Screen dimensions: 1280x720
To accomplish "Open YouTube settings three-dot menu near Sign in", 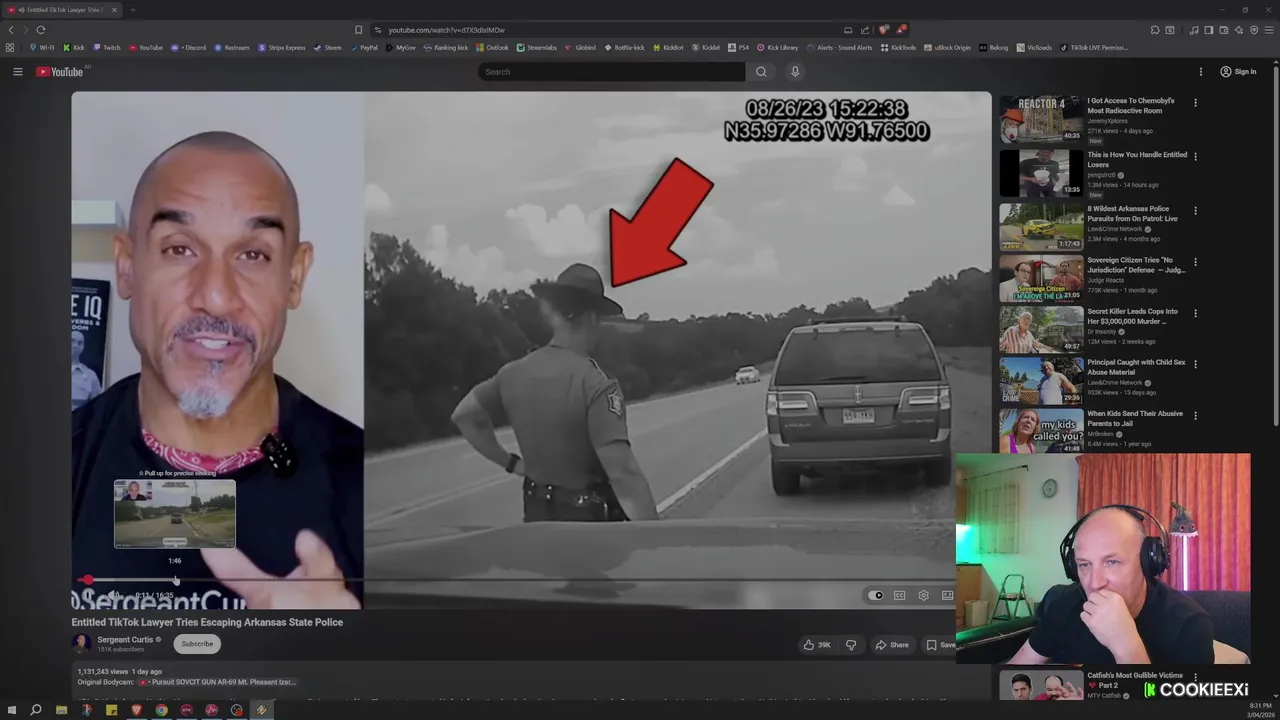I will [1201, 72].
